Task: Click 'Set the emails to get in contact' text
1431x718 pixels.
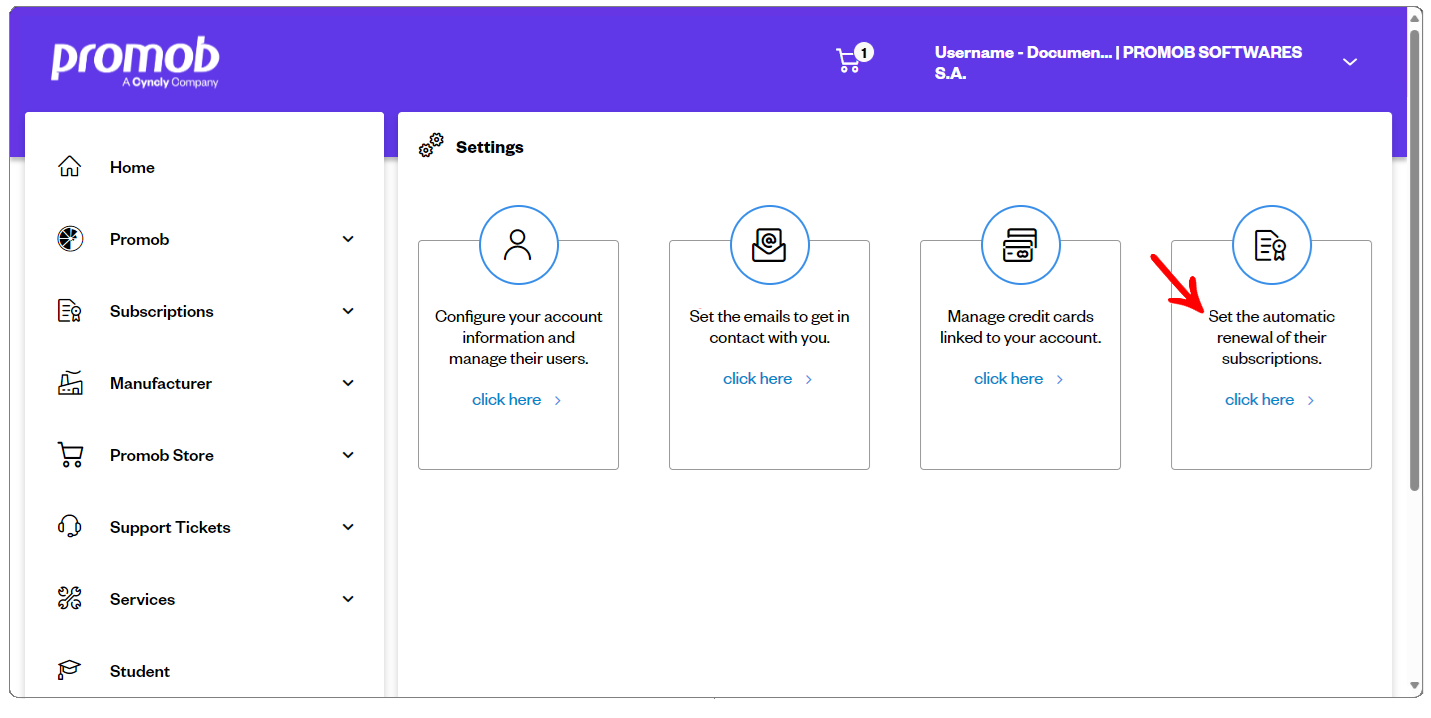Action: [769, 327]
